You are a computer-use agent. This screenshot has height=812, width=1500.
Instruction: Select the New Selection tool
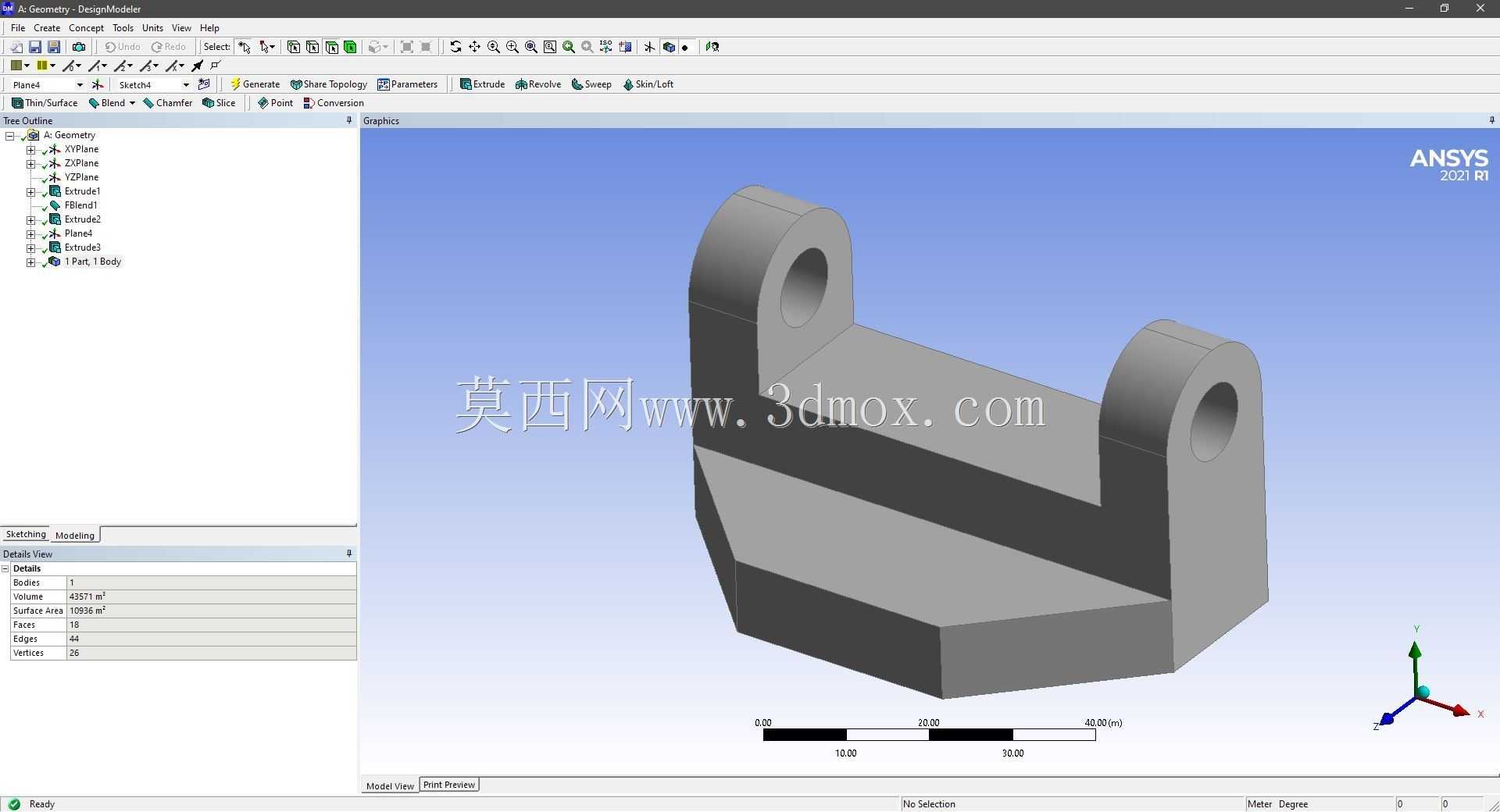[x=245, y=47]
